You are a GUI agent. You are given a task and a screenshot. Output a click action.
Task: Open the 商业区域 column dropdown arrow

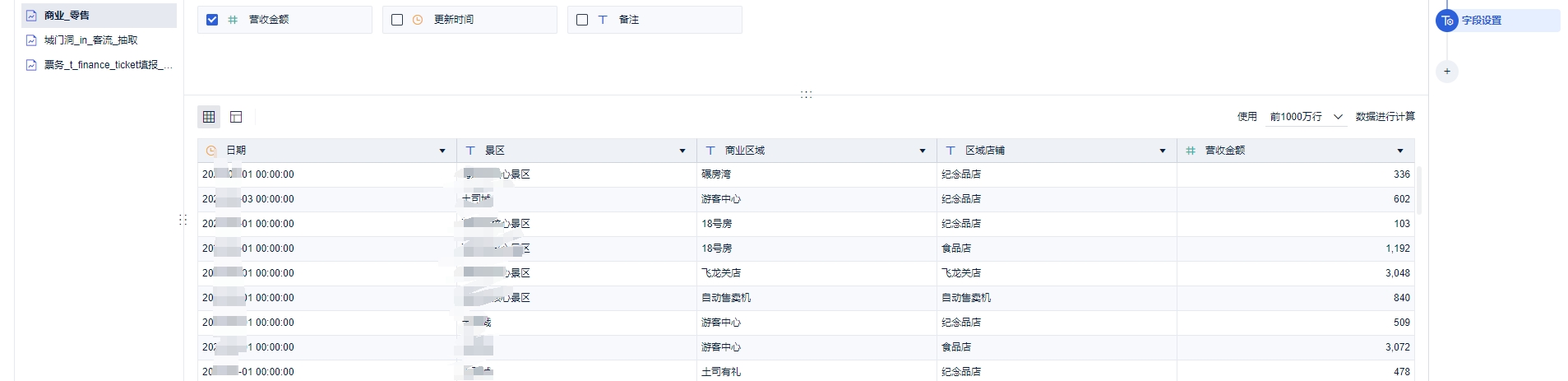923,151
